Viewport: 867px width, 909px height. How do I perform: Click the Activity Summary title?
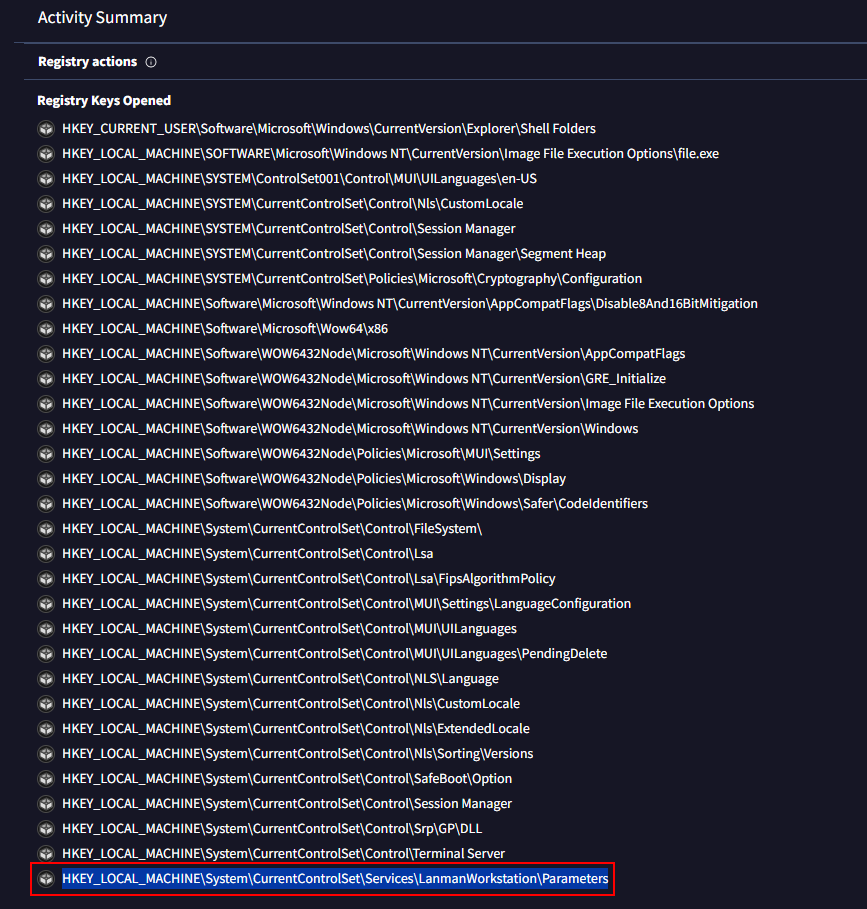pyautogui.click(x=103, y=17)
